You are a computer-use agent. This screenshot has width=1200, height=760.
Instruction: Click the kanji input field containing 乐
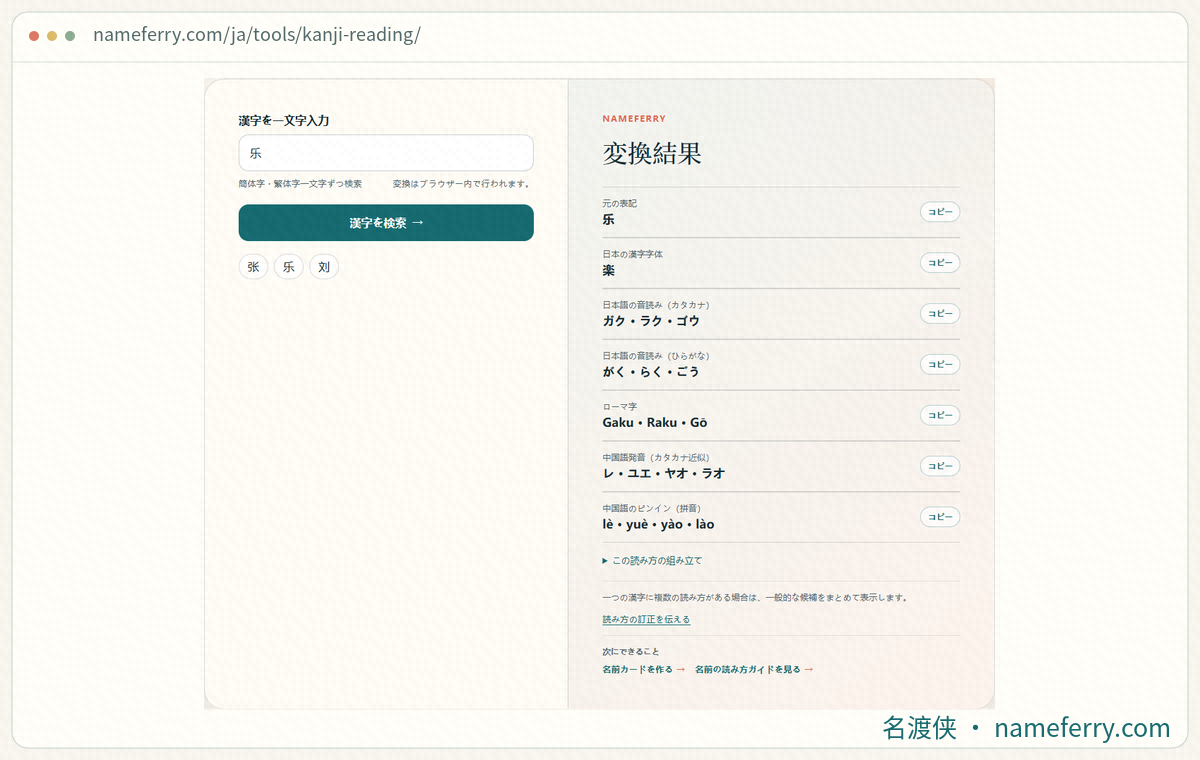(386, 153)
